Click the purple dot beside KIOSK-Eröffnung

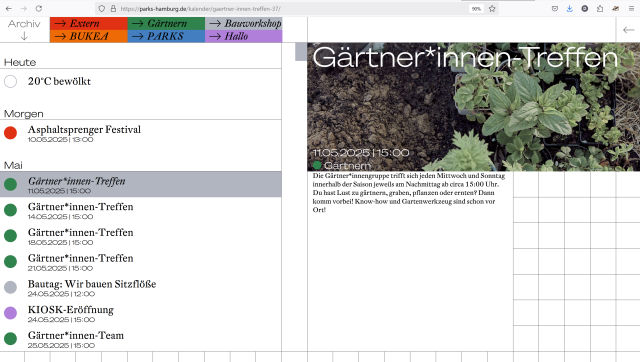pyautogui.click(x=11, y=313)
